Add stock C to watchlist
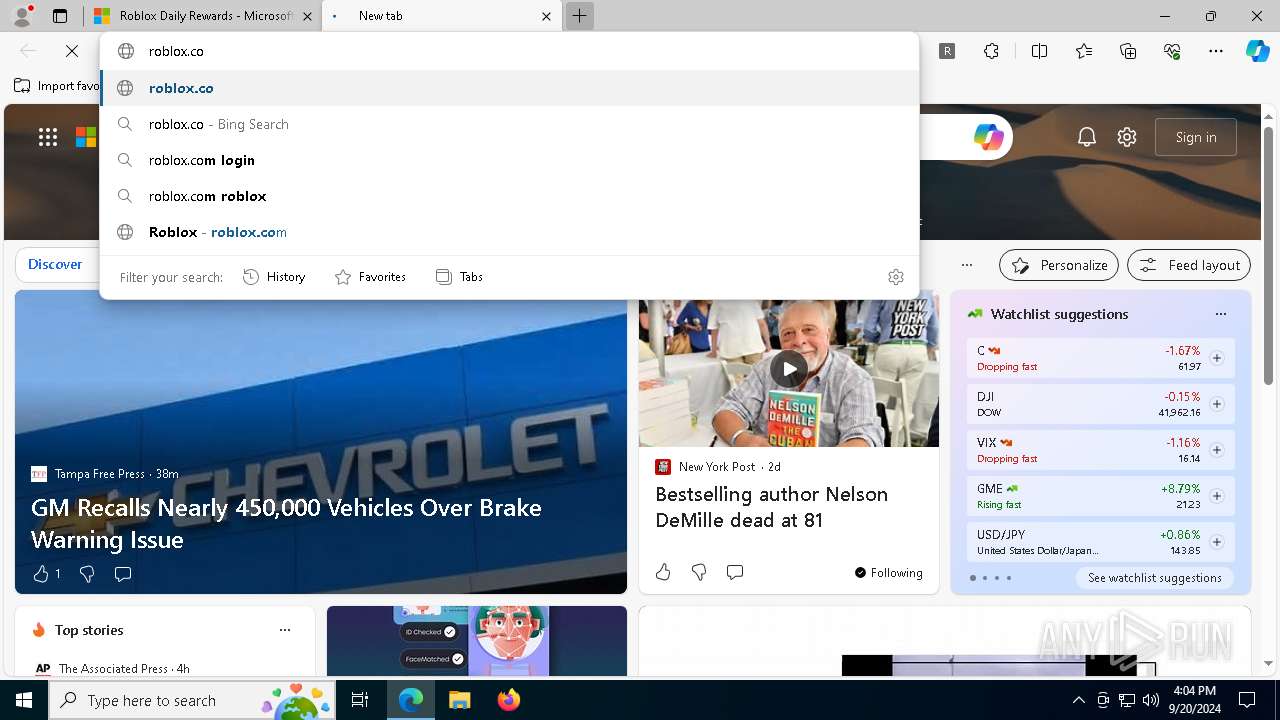 coord(1216,358)
